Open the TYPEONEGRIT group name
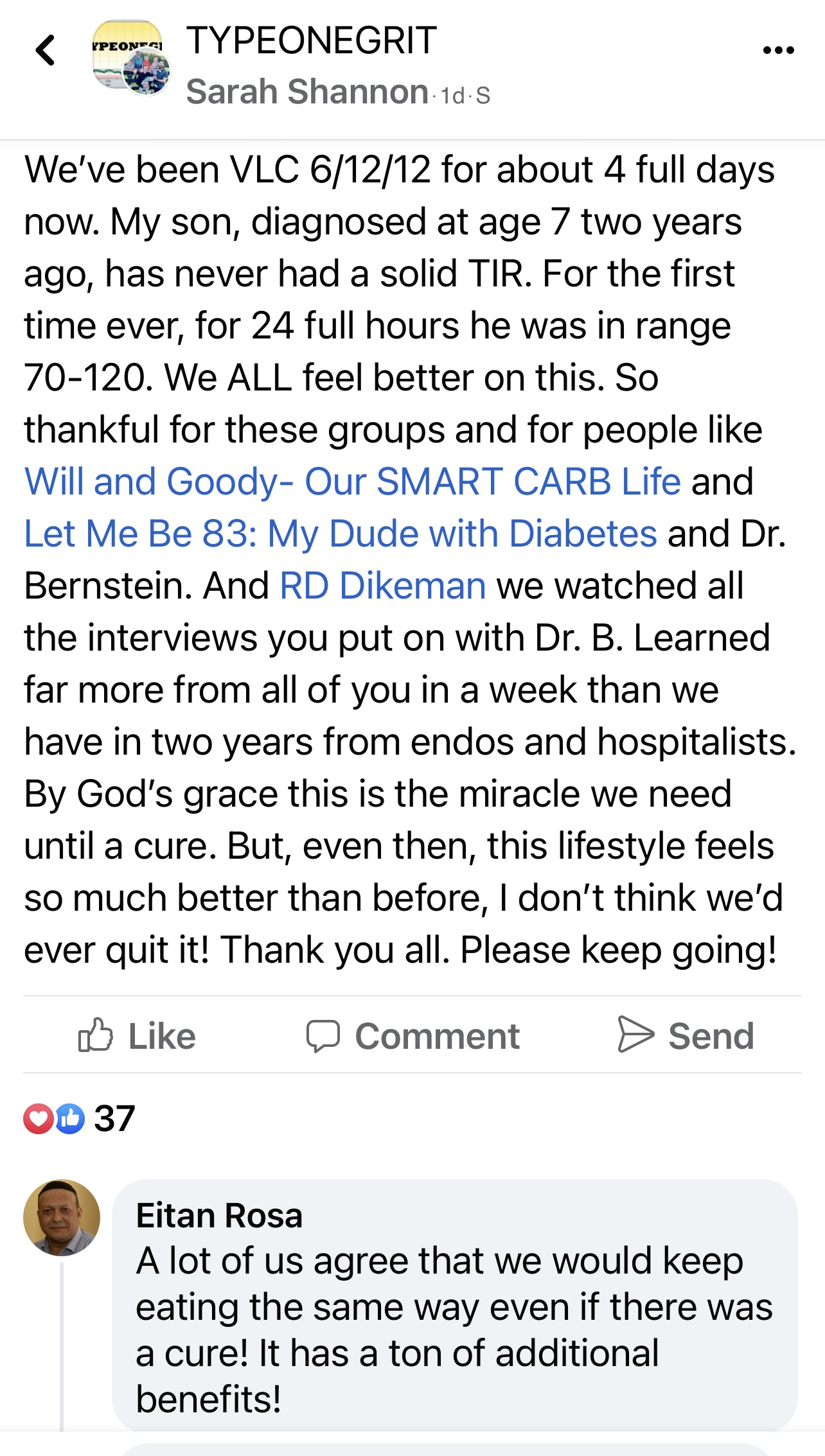This screenshot has height=1456, width=825. pyautogui.click(x=312, y=40)
